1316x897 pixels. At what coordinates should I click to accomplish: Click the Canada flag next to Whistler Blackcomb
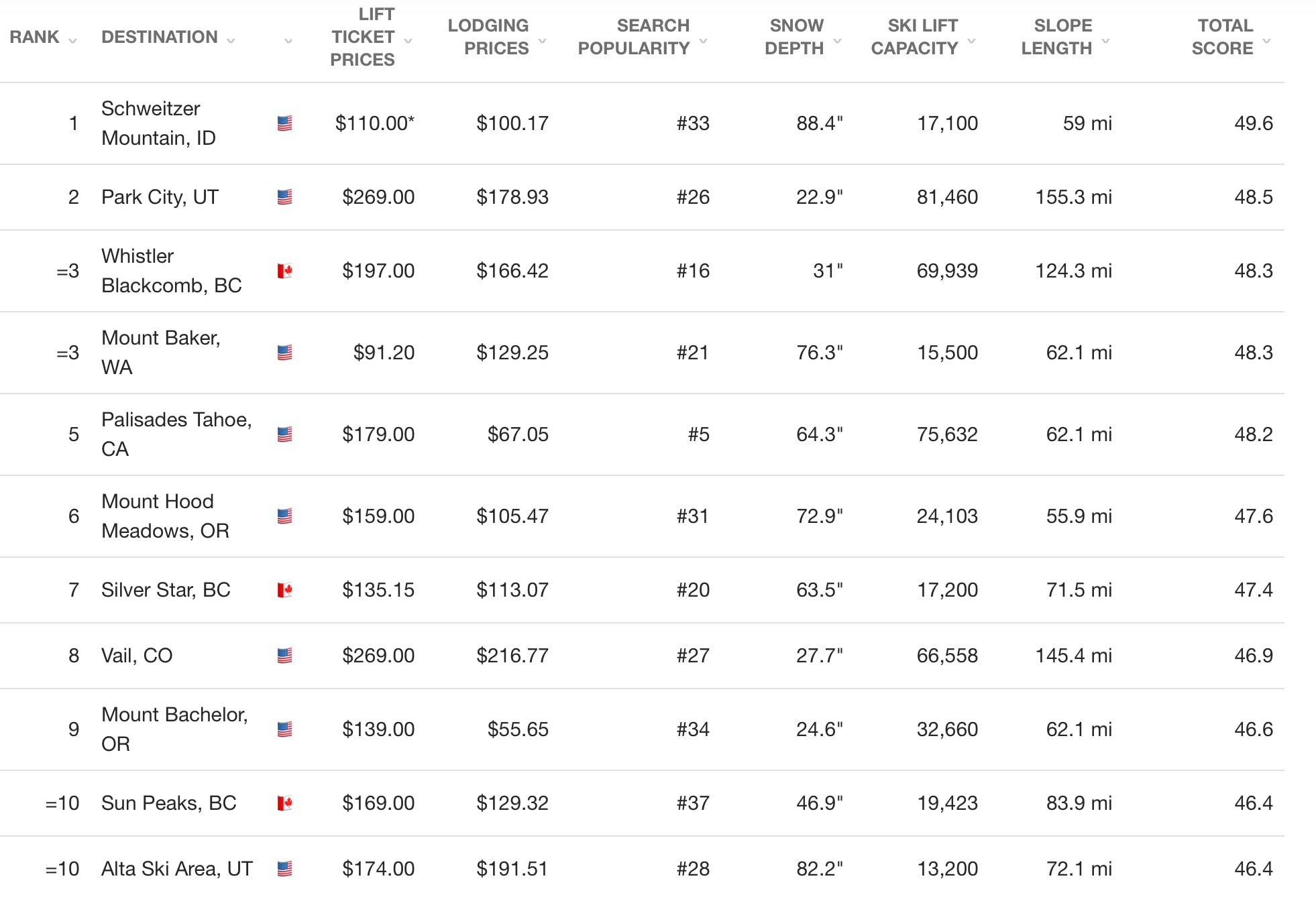click(x=284, y=271)
